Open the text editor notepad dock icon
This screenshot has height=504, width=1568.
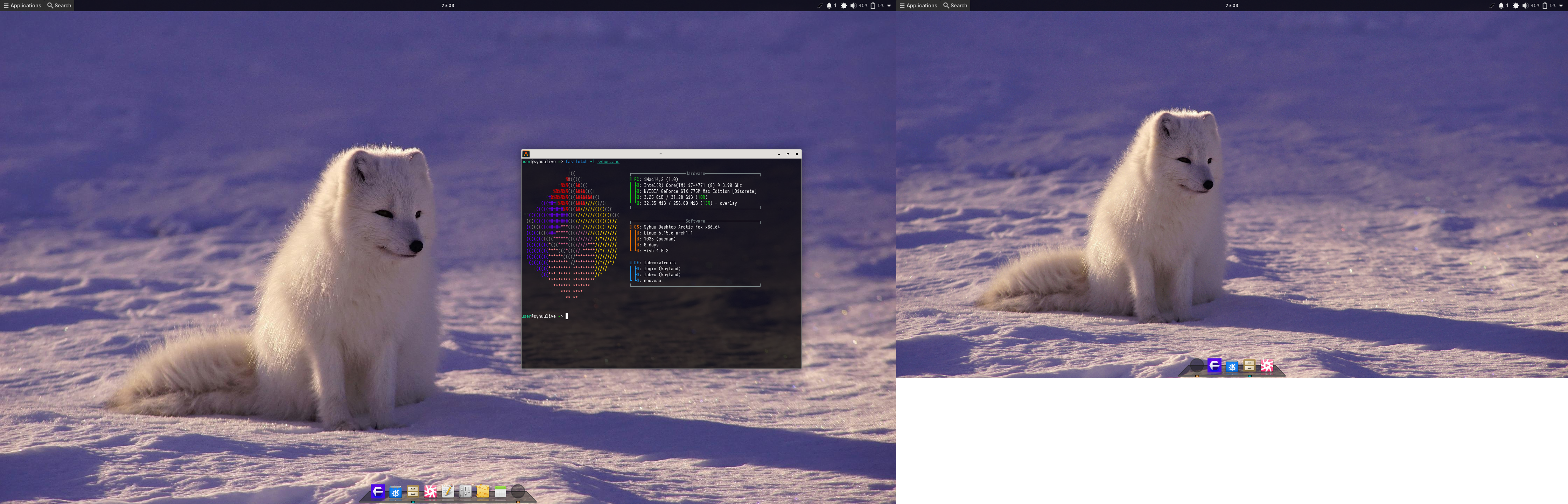coord(448,491)
